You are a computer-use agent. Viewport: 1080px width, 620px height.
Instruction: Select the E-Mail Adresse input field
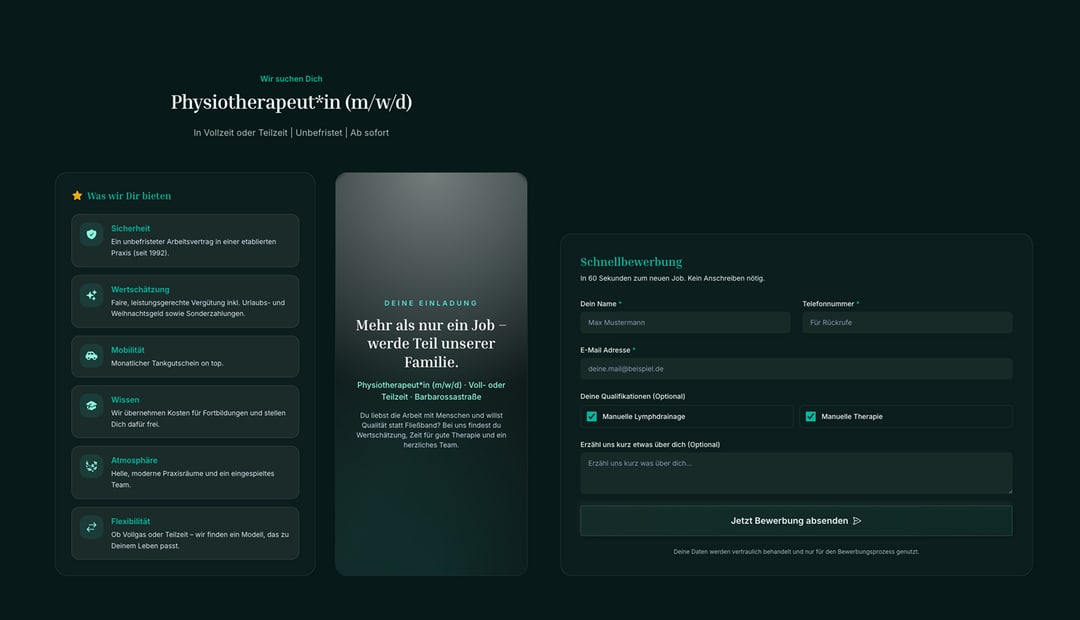pos(795,369)
